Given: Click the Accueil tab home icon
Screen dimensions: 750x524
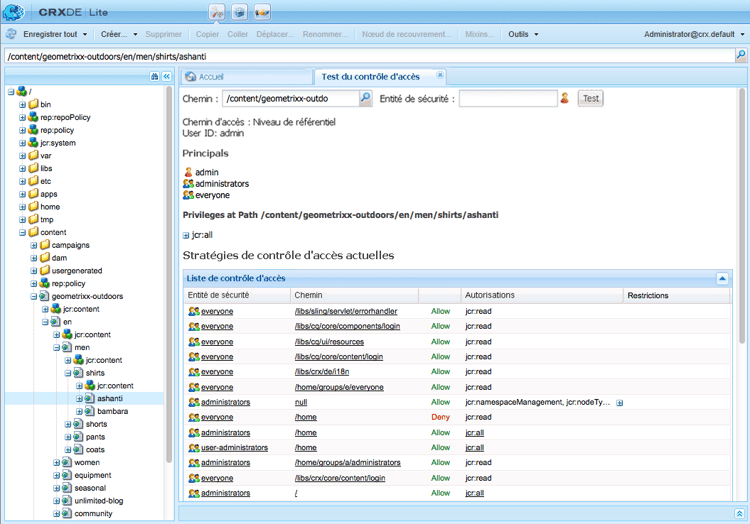Looking at the screenshot, I should (x=190, y=76).
